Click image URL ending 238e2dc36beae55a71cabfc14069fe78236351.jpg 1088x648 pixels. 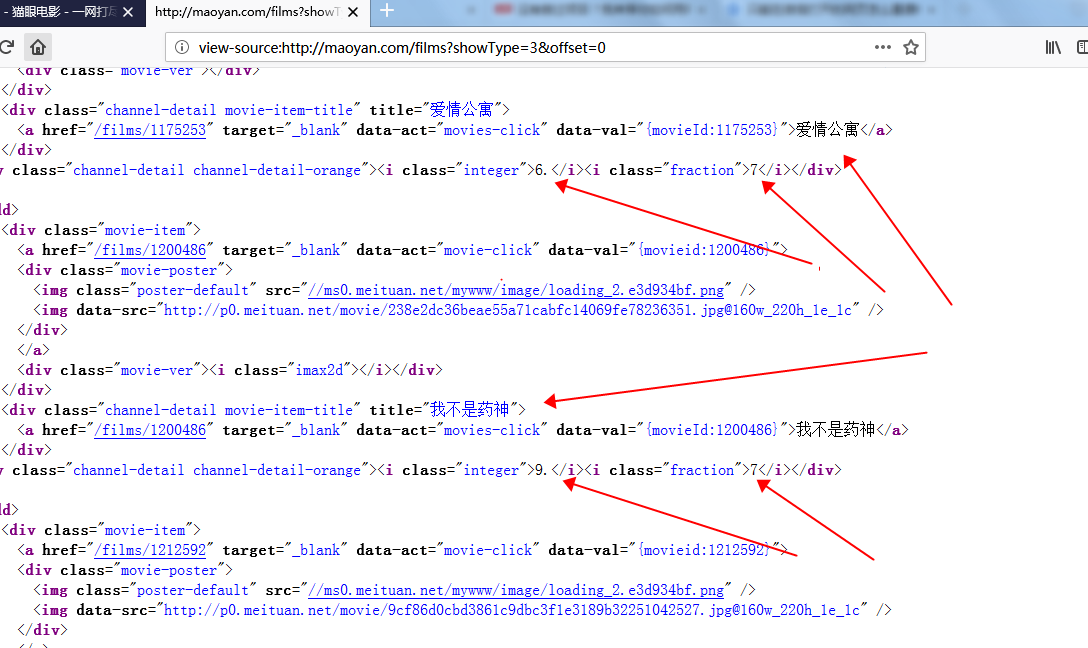508,310
